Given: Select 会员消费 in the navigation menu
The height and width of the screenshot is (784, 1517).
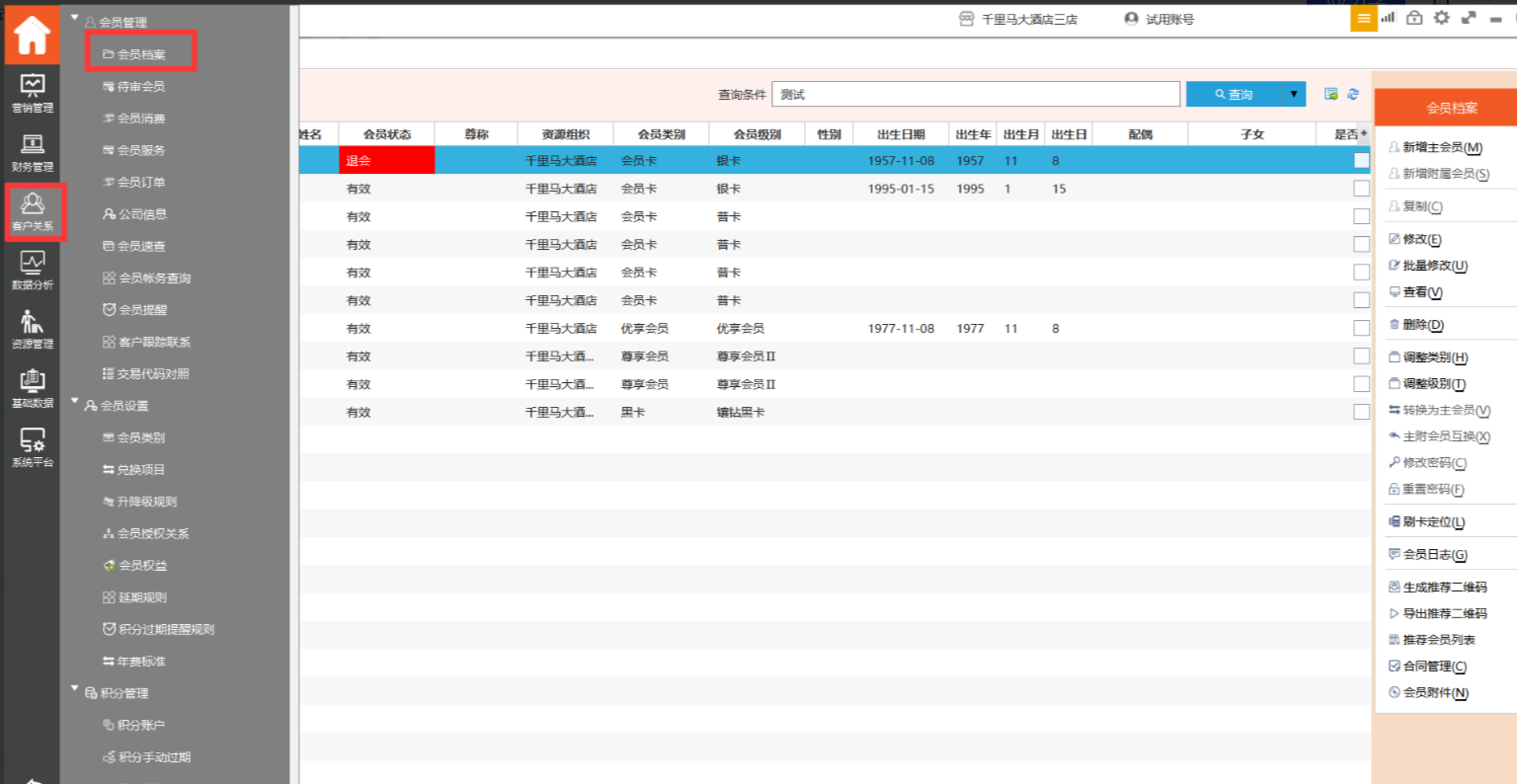Looking at the screenshot, I should pos(140,118).
